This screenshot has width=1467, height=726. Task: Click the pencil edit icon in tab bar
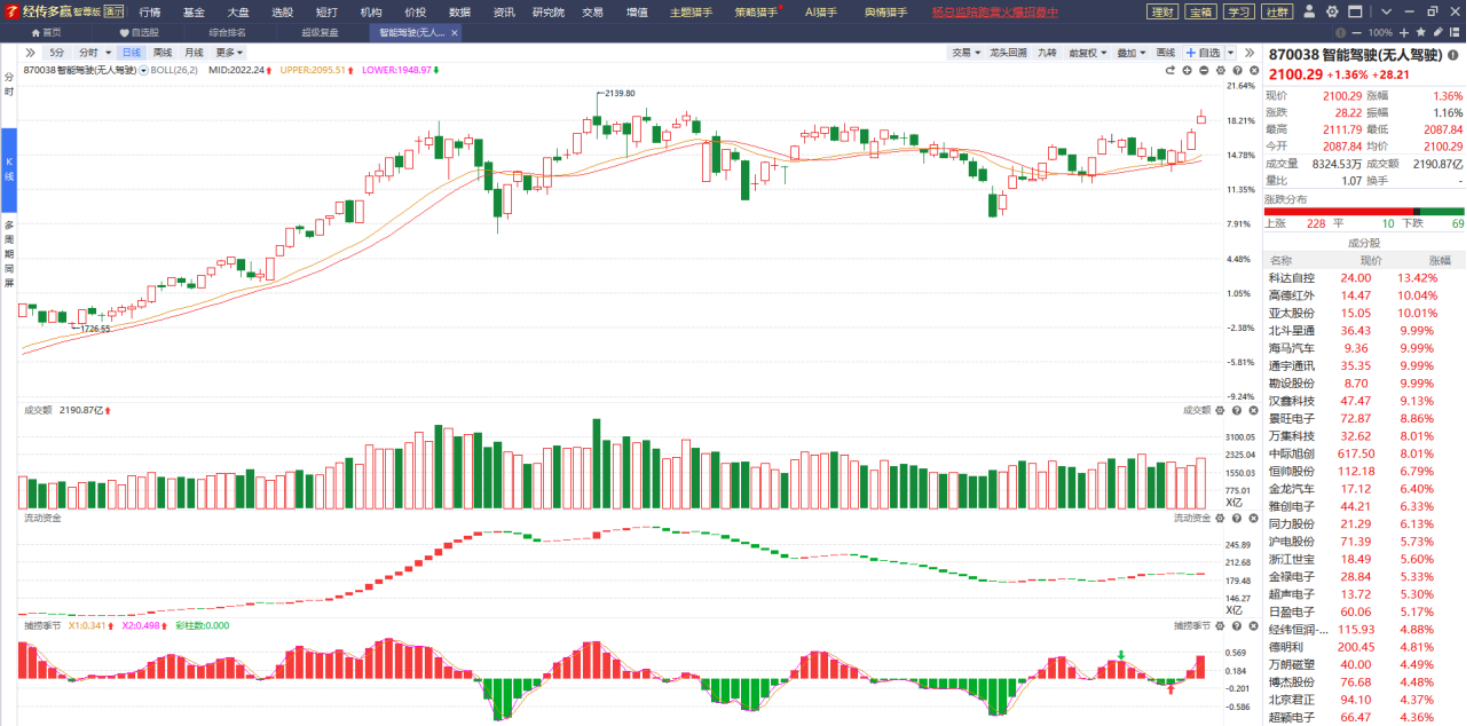click(x=1438, y=33)
